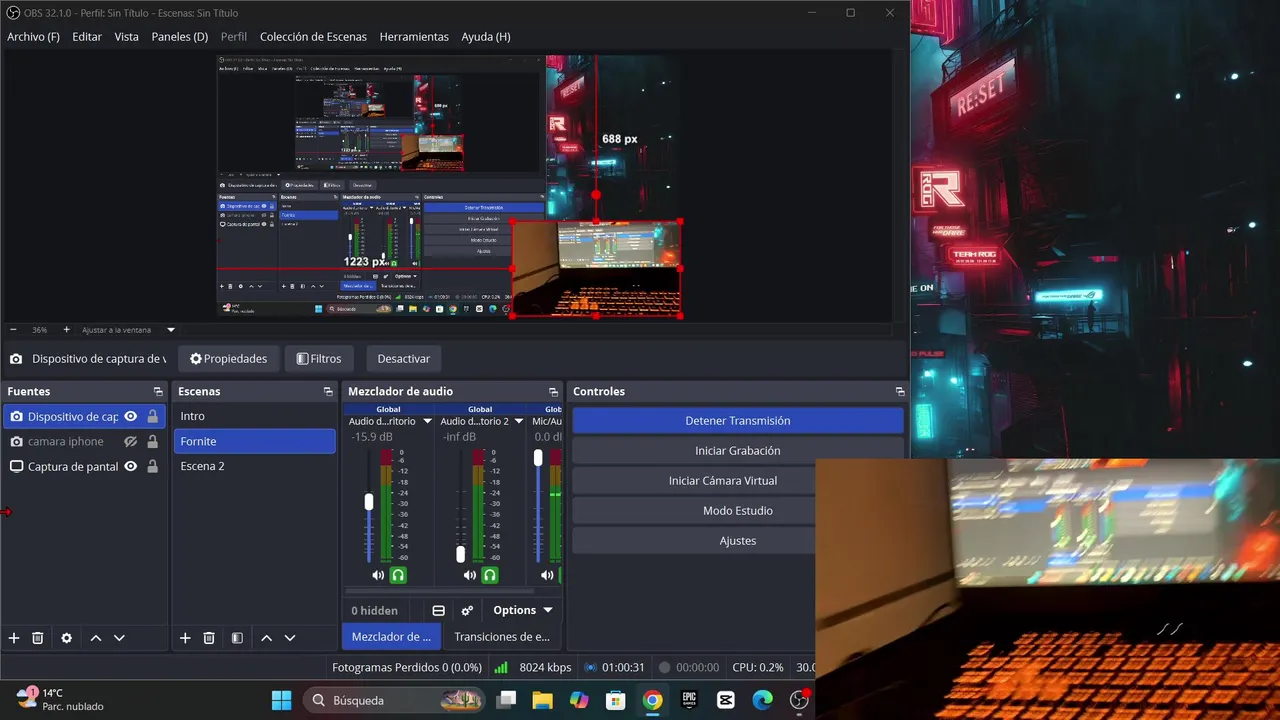Move selected source down in Fuentes
The height and width of the screenshot is (720, 1280).
(119, 638)
